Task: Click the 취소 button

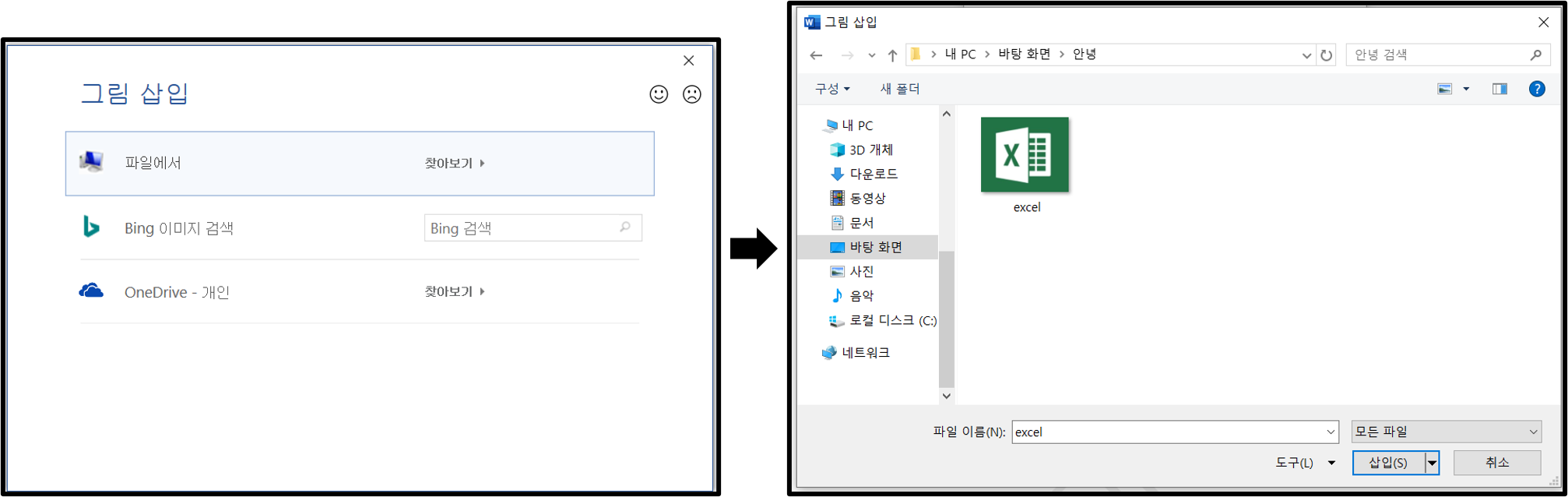Action: (1497, 463)
